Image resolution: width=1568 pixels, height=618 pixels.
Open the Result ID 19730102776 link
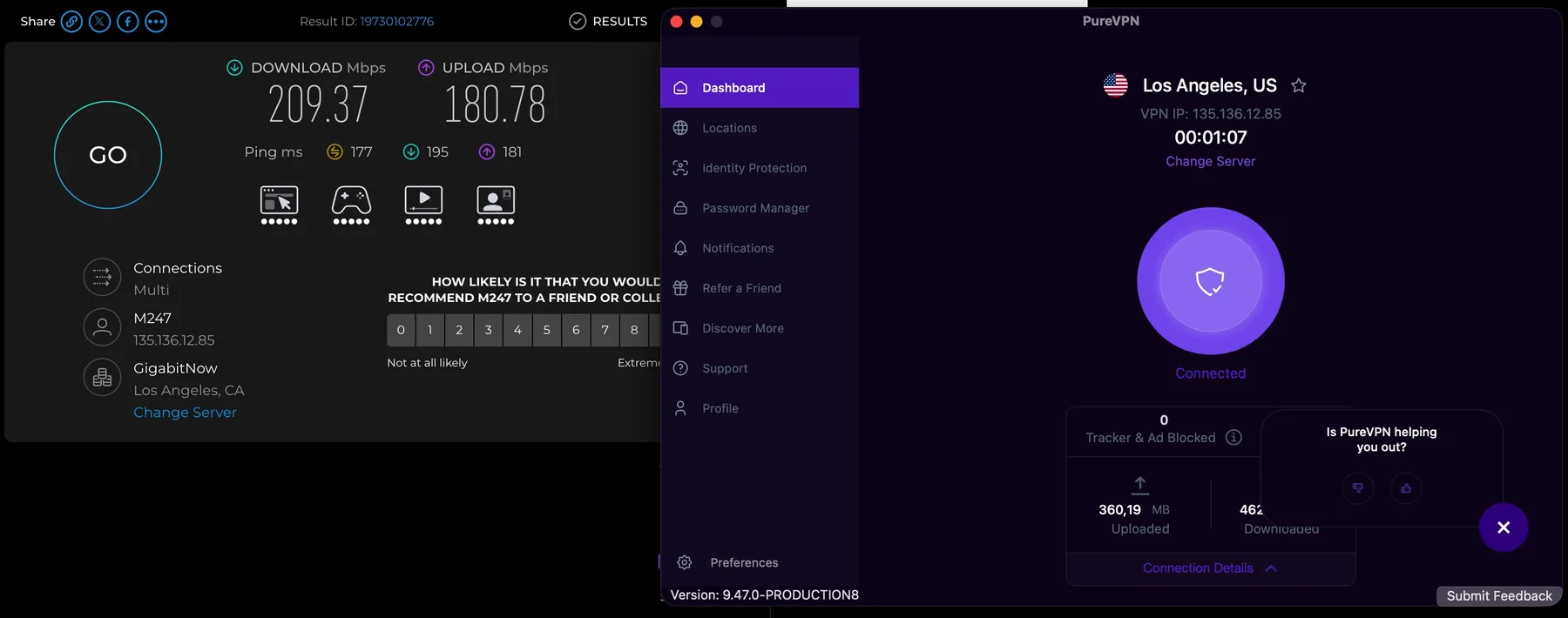(396, 22)
